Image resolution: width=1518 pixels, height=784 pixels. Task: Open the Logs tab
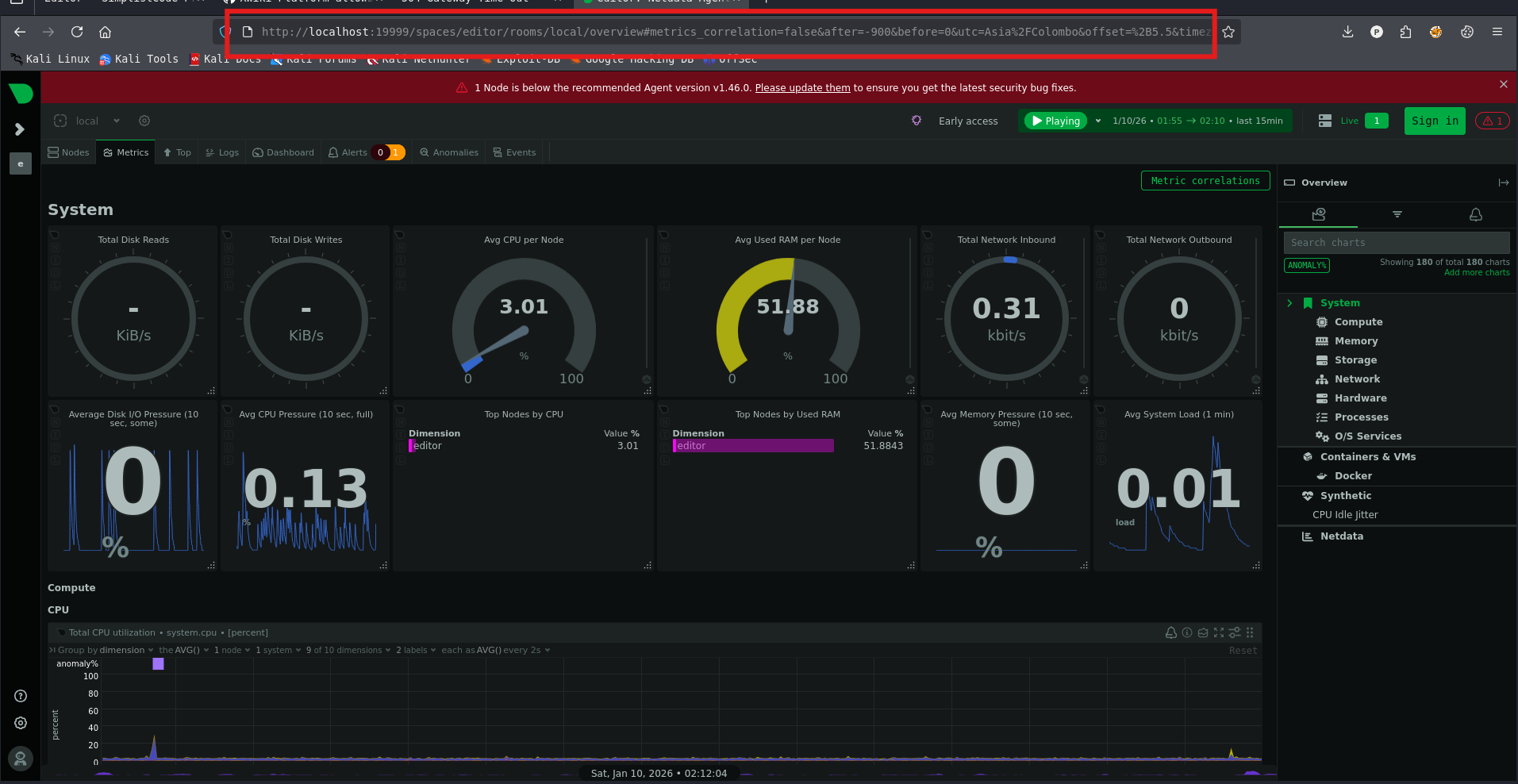point(222,152)
